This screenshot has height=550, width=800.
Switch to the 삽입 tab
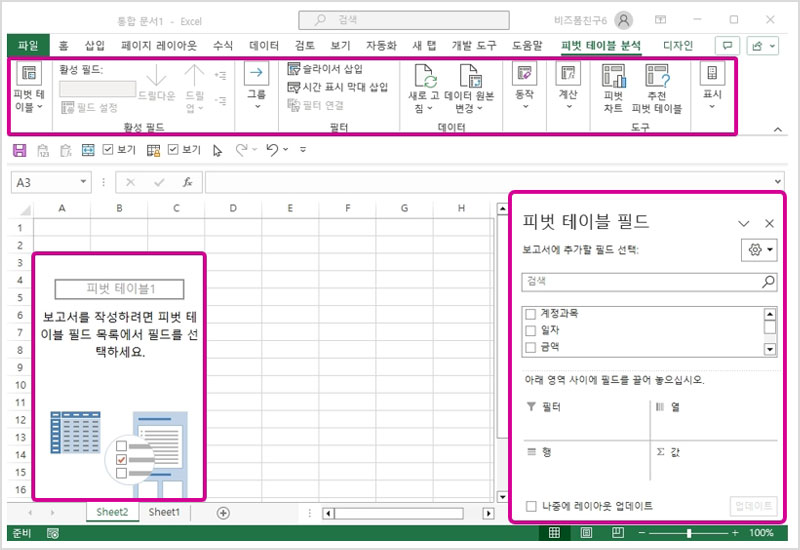[95, 45]
